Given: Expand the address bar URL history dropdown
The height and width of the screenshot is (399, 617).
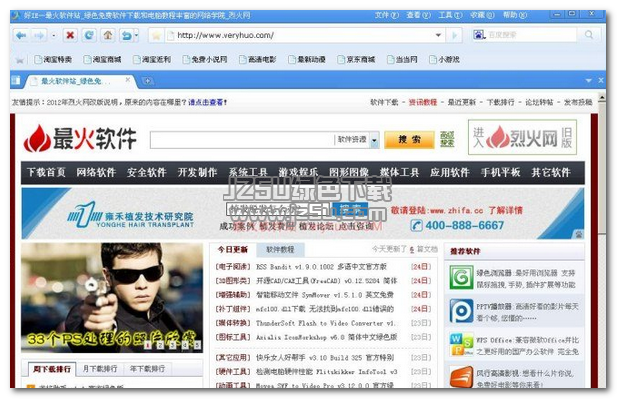Looking at the screenshot, I should point(438,35).
